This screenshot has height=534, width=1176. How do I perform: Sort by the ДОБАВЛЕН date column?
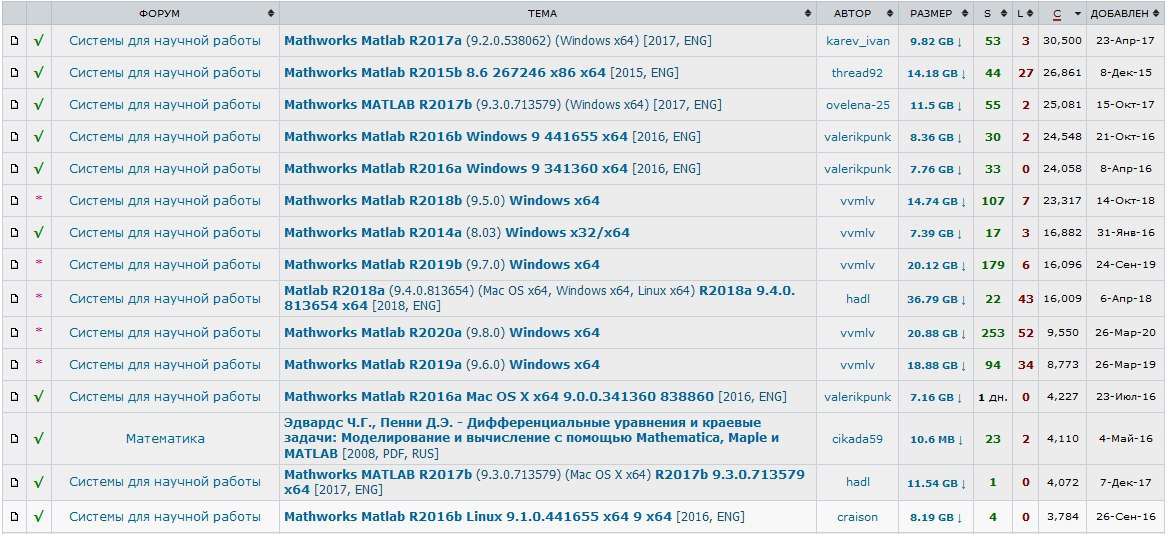point(1126,14)
